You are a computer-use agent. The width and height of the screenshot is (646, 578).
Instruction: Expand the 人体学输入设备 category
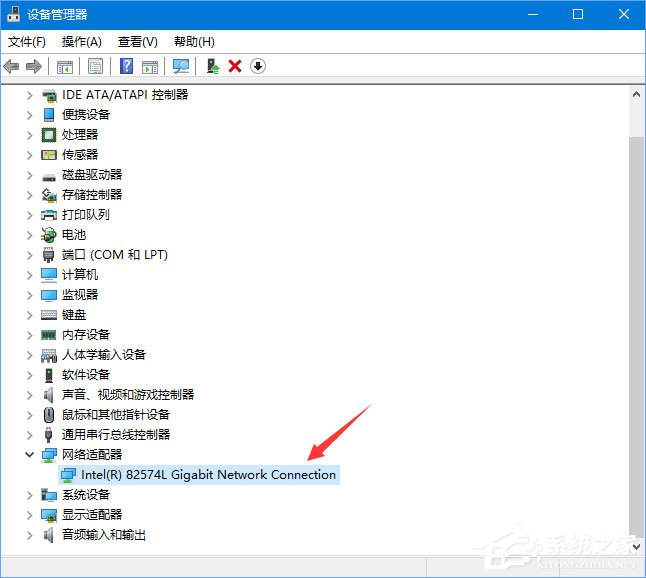click(30, 355)
